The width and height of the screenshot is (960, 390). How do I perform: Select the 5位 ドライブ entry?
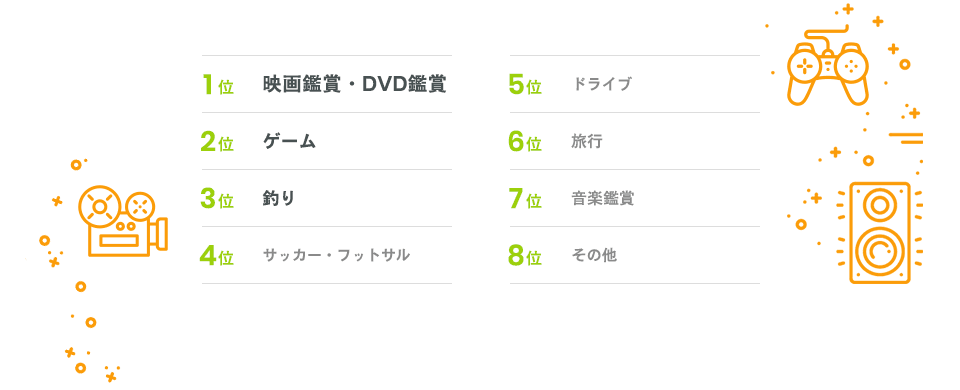click(x=635, y=84)
